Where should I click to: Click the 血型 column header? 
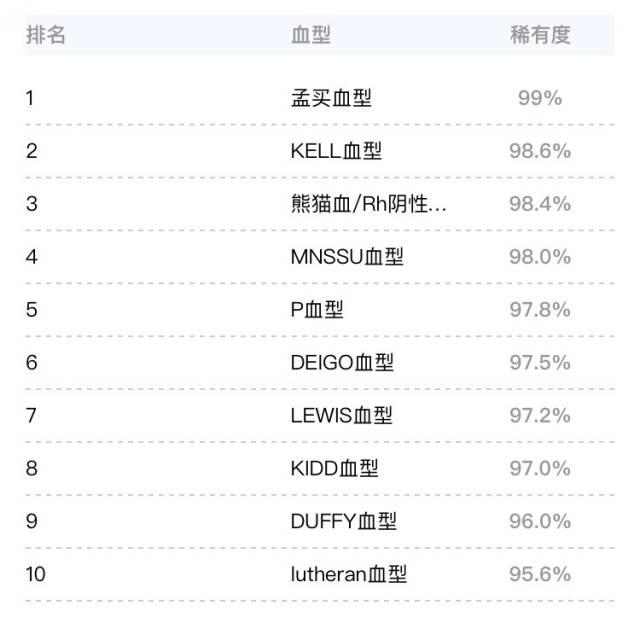(311, 35)
